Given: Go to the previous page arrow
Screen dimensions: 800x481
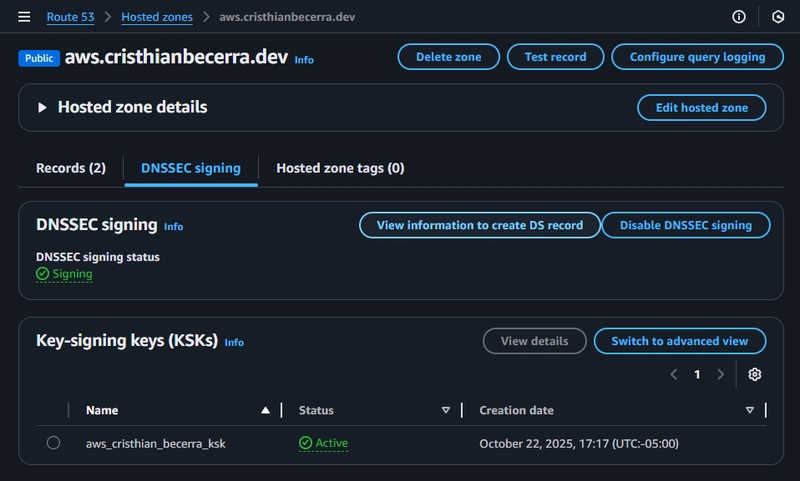Looking at the screenshot, I should pos(673,374).
